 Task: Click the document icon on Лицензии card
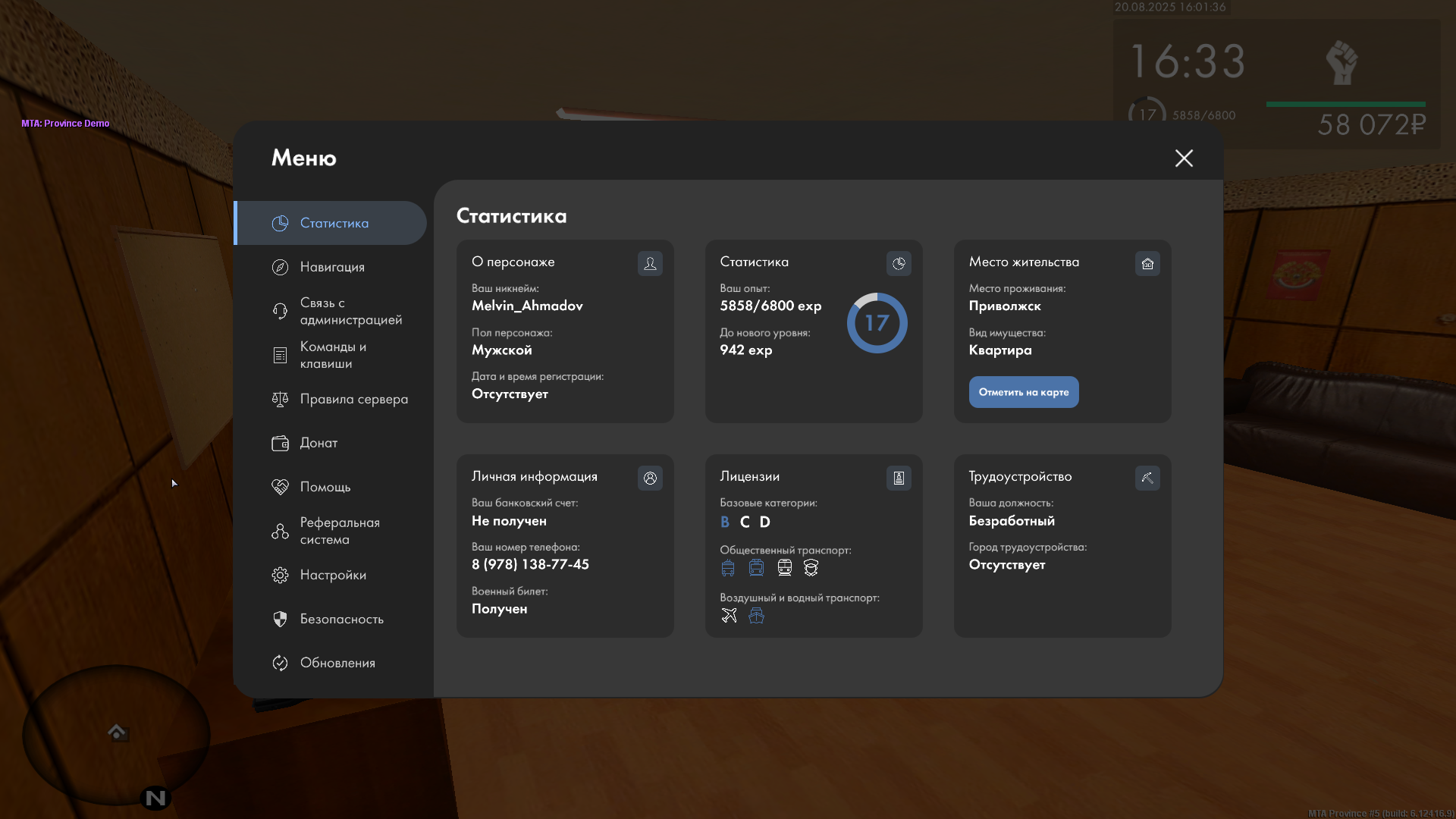[899, 478]
